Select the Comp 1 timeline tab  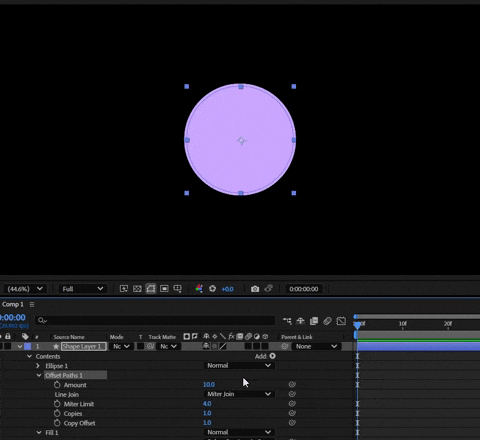pos(13,304)
